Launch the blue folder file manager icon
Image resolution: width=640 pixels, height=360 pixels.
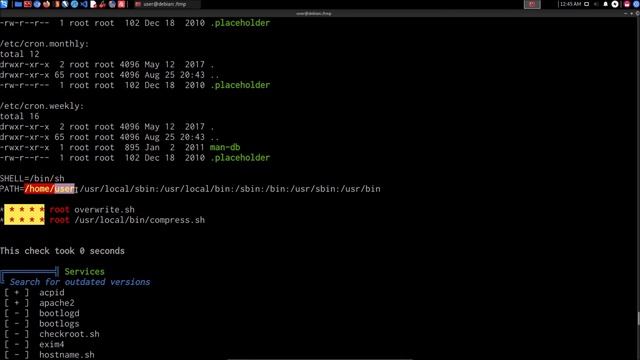18,4
